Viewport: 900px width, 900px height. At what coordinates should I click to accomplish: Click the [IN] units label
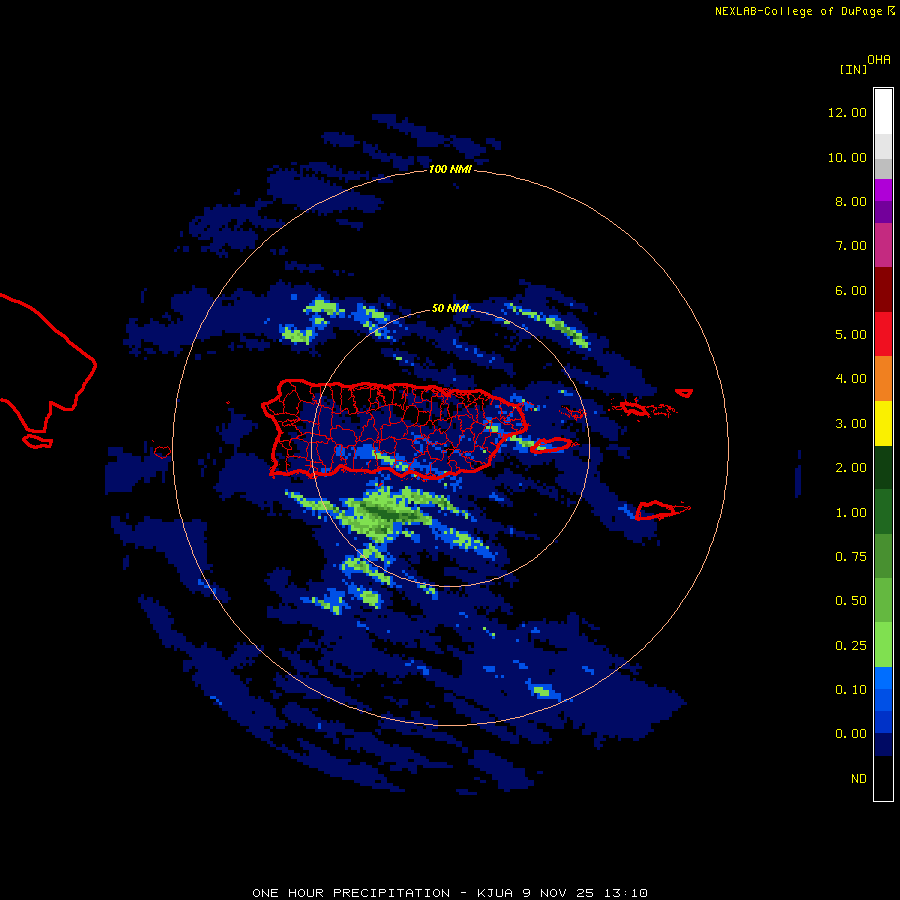click(x=853, y=70)
